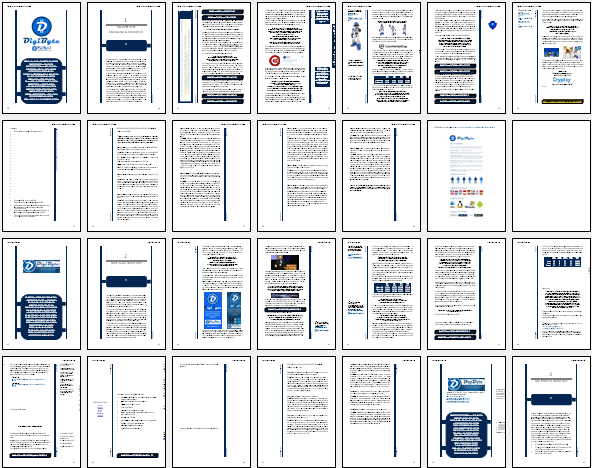
Task: Select the chapter 1 title page thumbnail
Action: pyautogui.click(x=126, y=58)
